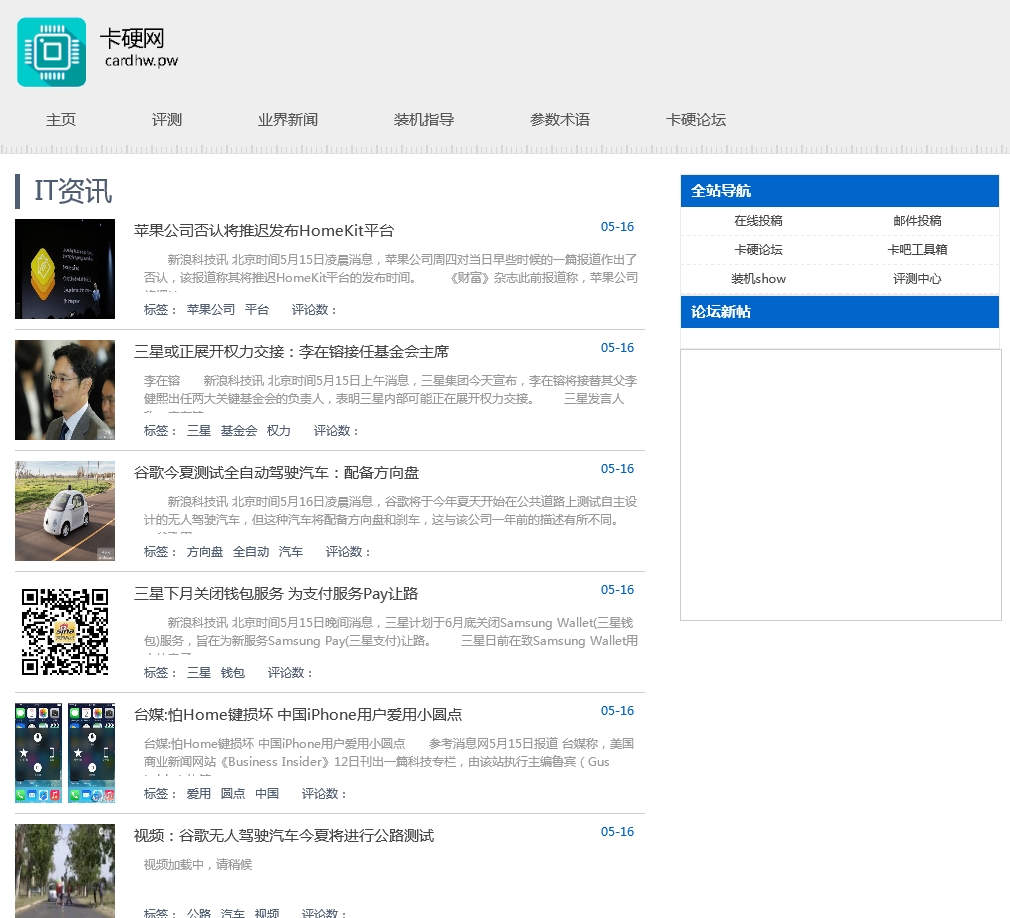Open the 主页 navigation menu item

pos(61,120)
